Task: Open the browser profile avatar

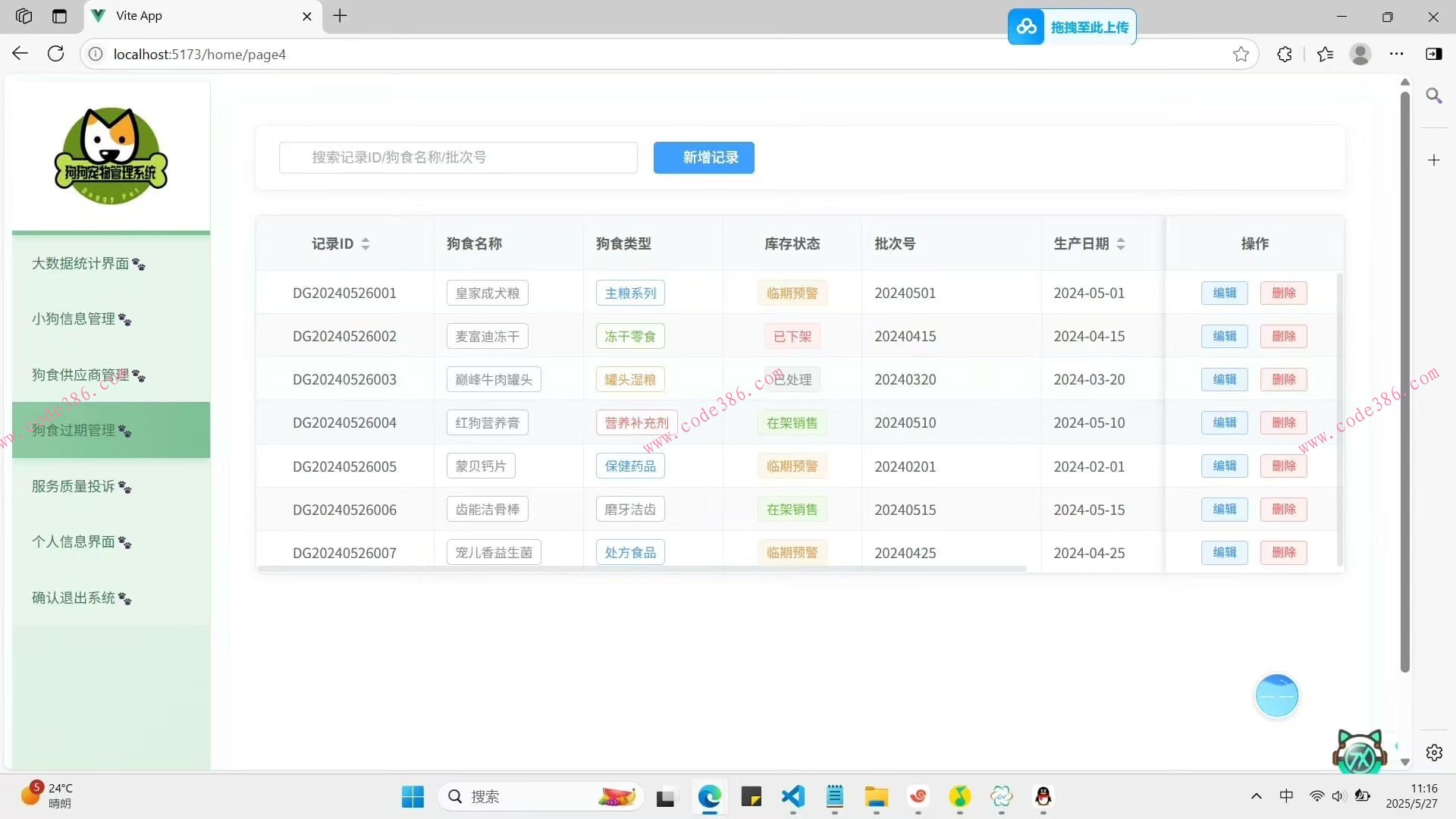Action: click(x=1361, y=54)
